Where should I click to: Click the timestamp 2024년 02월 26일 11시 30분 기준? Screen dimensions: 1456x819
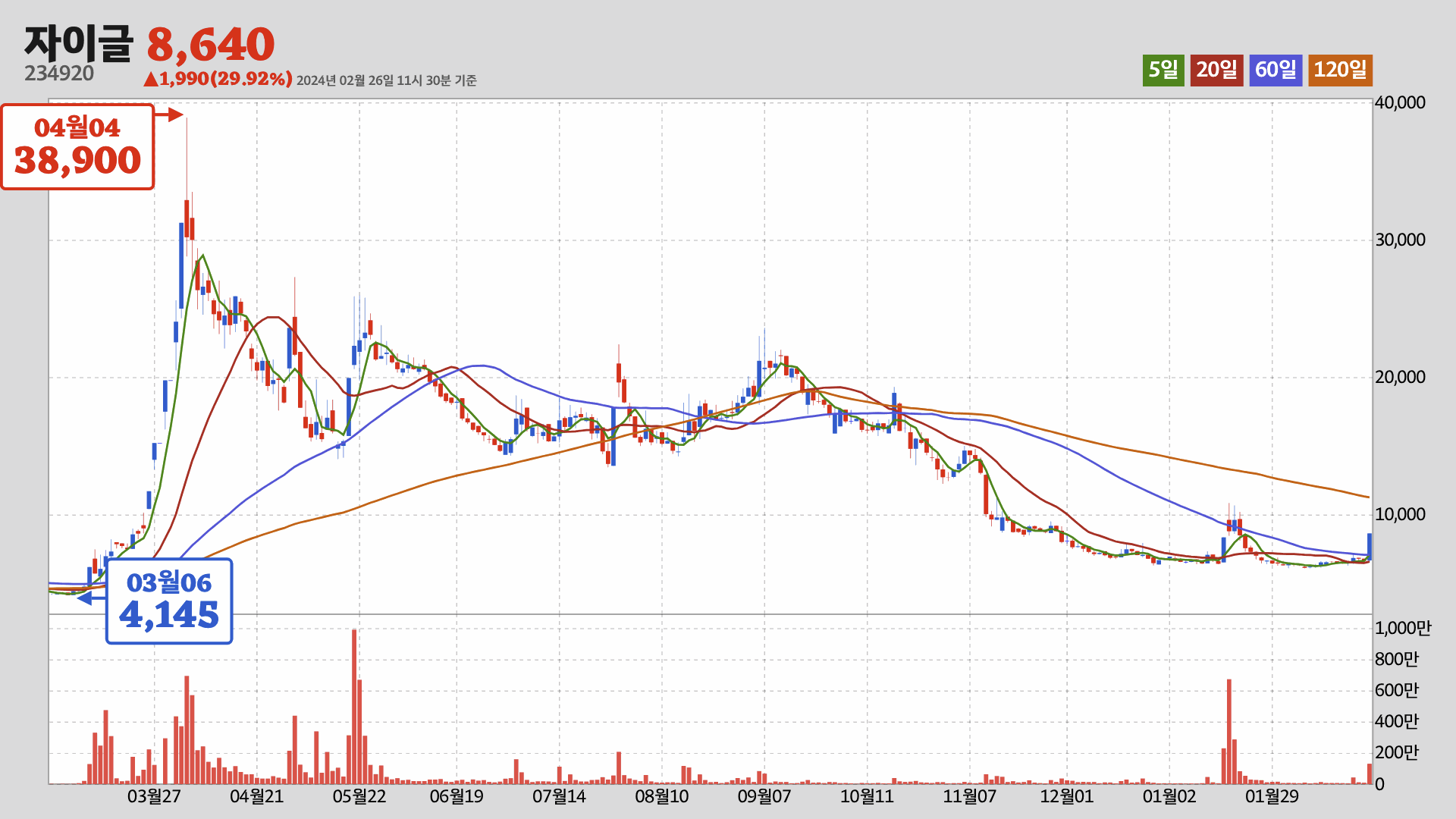click(x=386, y=80)
